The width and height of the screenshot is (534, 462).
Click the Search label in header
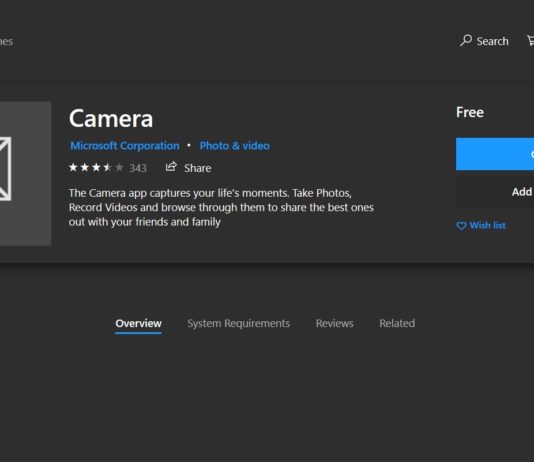[492, 41]
